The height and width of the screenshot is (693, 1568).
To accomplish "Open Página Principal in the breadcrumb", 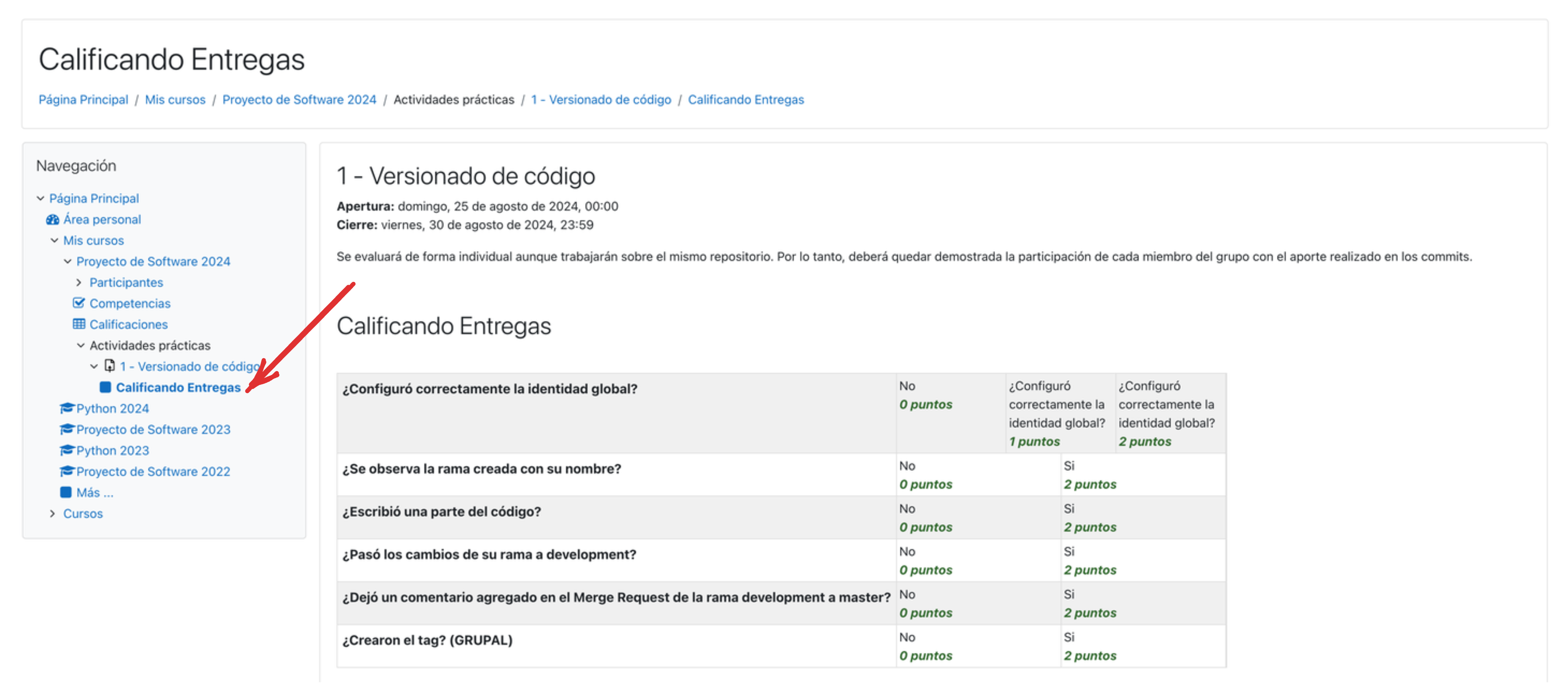I will [83, 100].
